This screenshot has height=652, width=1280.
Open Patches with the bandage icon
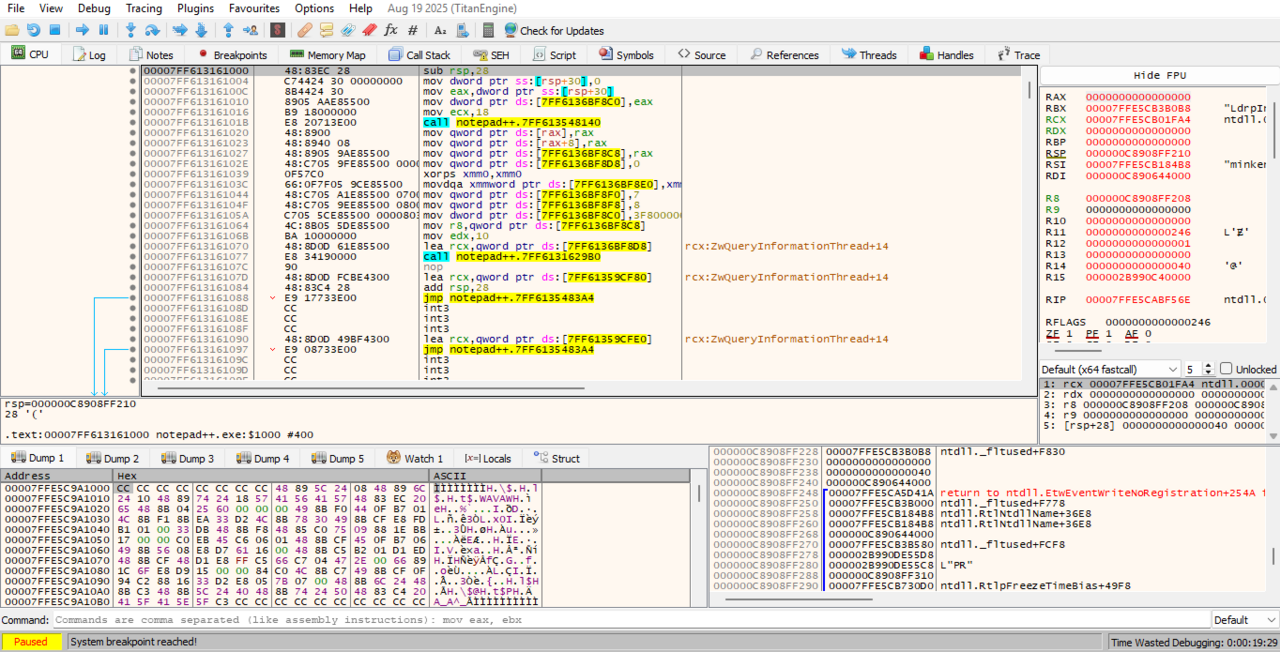[305, 30]
